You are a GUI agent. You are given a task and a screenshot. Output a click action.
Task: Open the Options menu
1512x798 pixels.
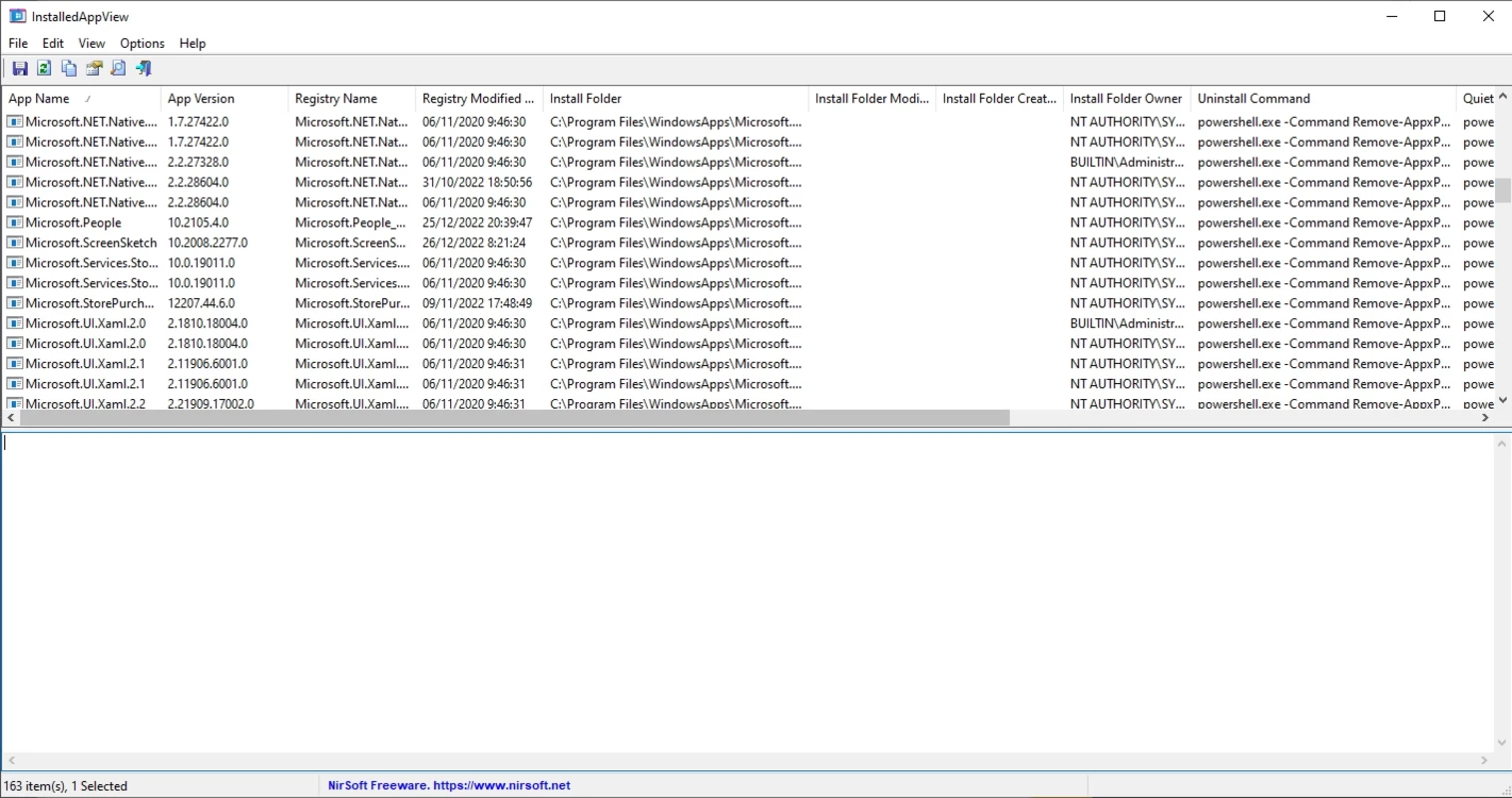tap(142, 43)
